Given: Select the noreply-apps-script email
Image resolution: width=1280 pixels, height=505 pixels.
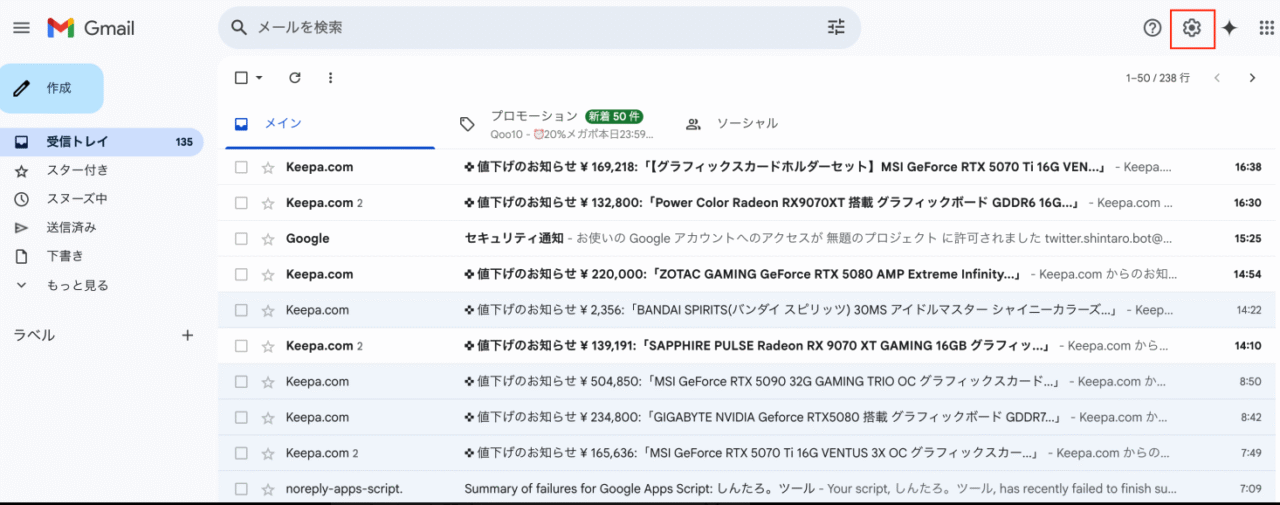Looking at the screenshot, I should pyautogui.click(x=241, y=489).
